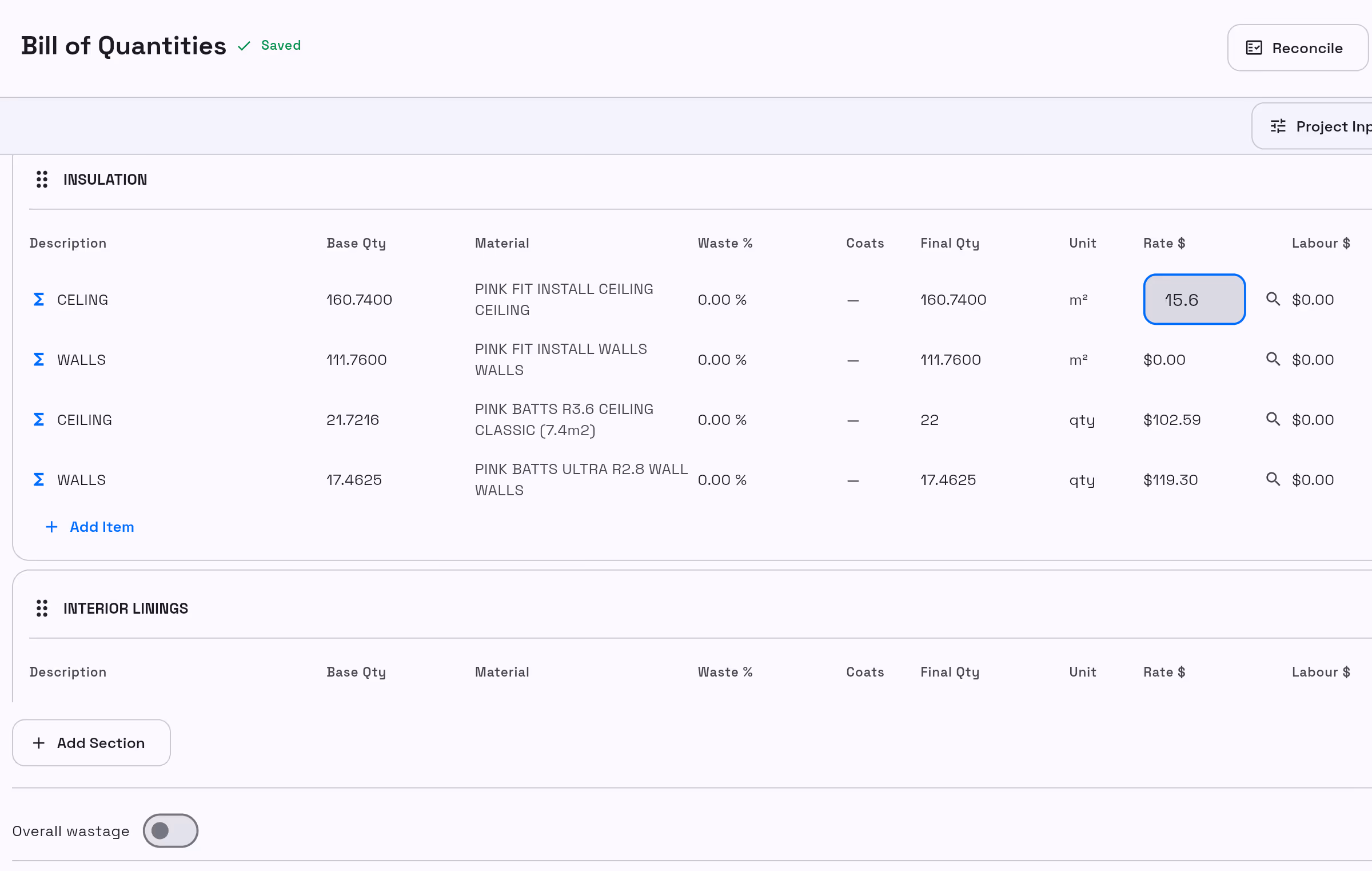1372x871 pixels.
Task: Click the CELING description cell
Action: pyautogui.click(x=82, y=300)
